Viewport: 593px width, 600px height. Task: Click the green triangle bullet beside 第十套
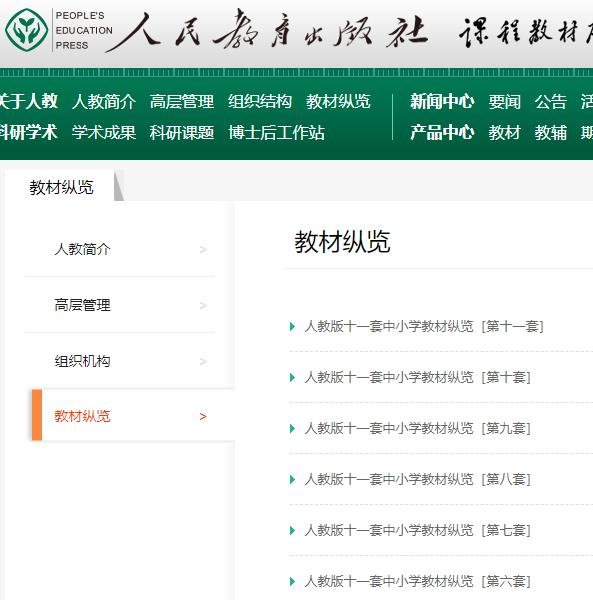(293, 377)
